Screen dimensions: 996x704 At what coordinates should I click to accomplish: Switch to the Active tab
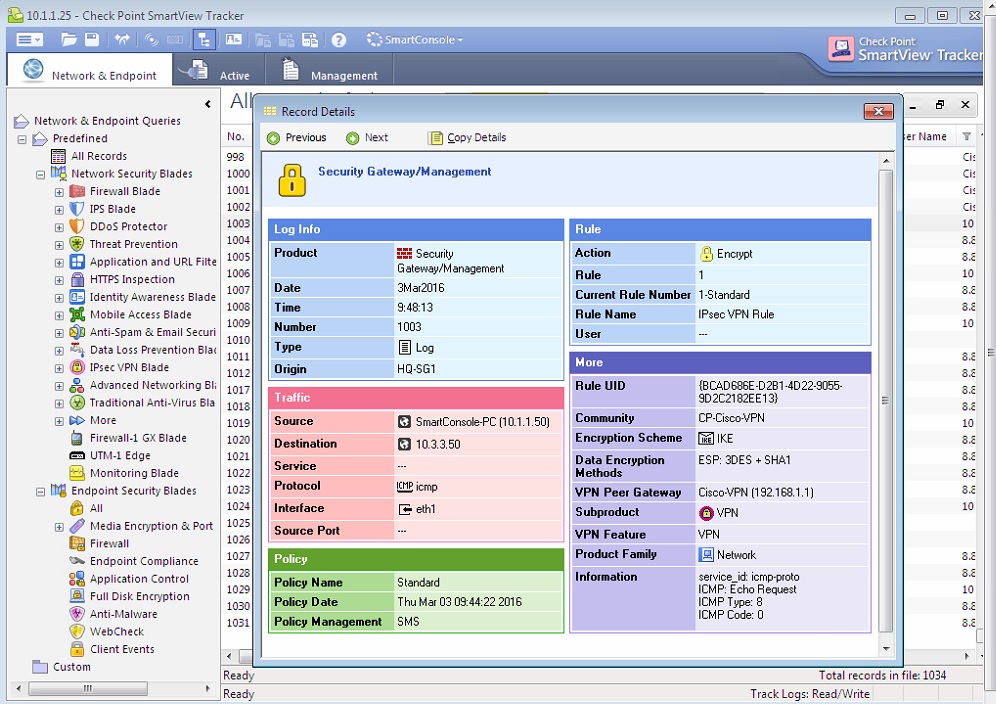click(x=217, y=70)
